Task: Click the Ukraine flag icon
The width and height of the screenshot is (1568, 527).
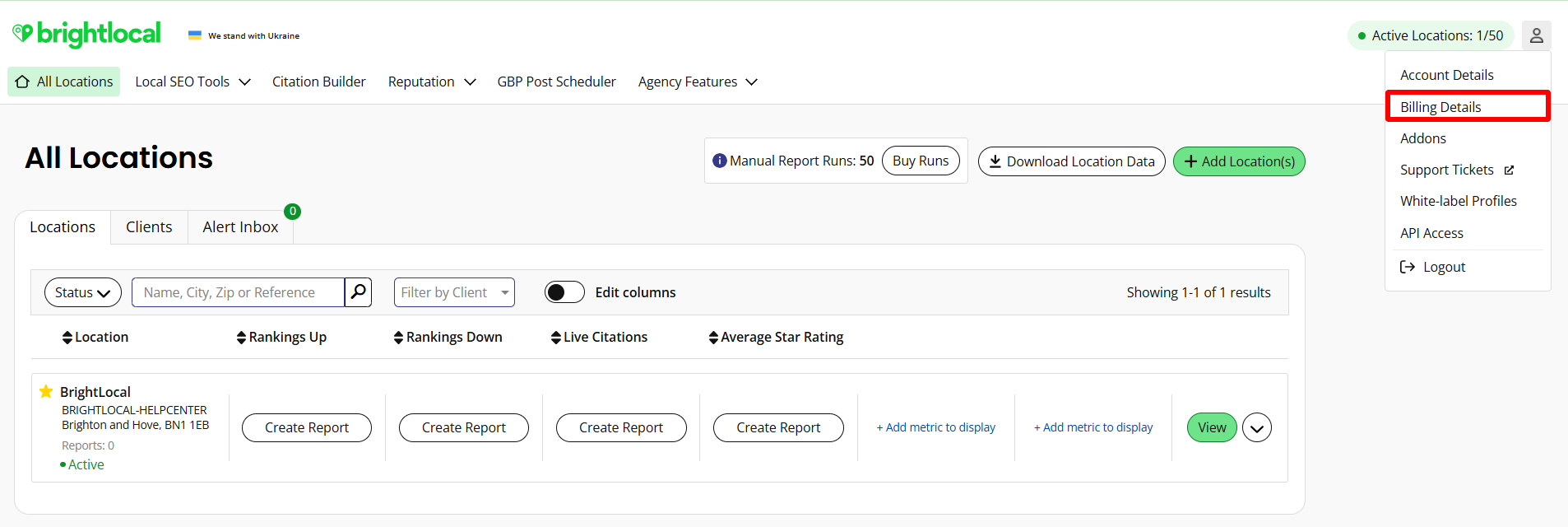Action: [x=195, y=35]
